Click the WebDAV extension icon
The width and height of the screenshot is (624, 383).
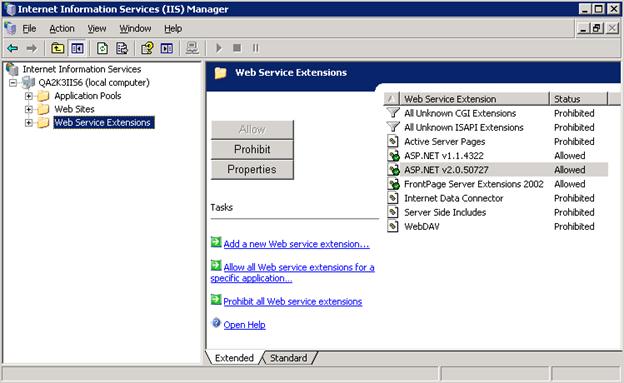pyautogui.click(x=393, y=227)
